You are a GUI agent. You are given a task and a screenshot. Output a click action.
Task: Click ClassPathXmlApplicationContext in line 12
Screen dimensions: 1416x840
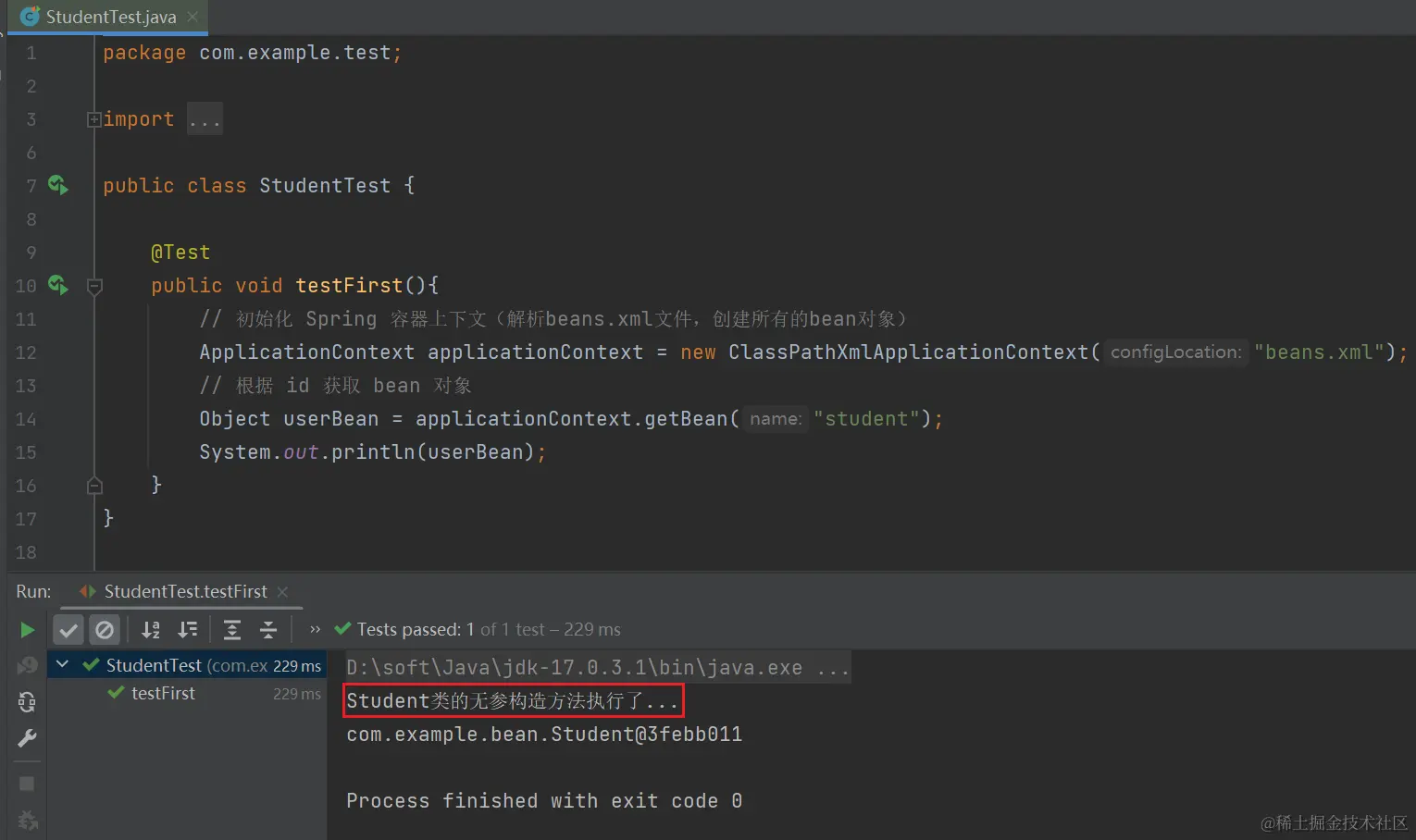(x=908, y=352)
